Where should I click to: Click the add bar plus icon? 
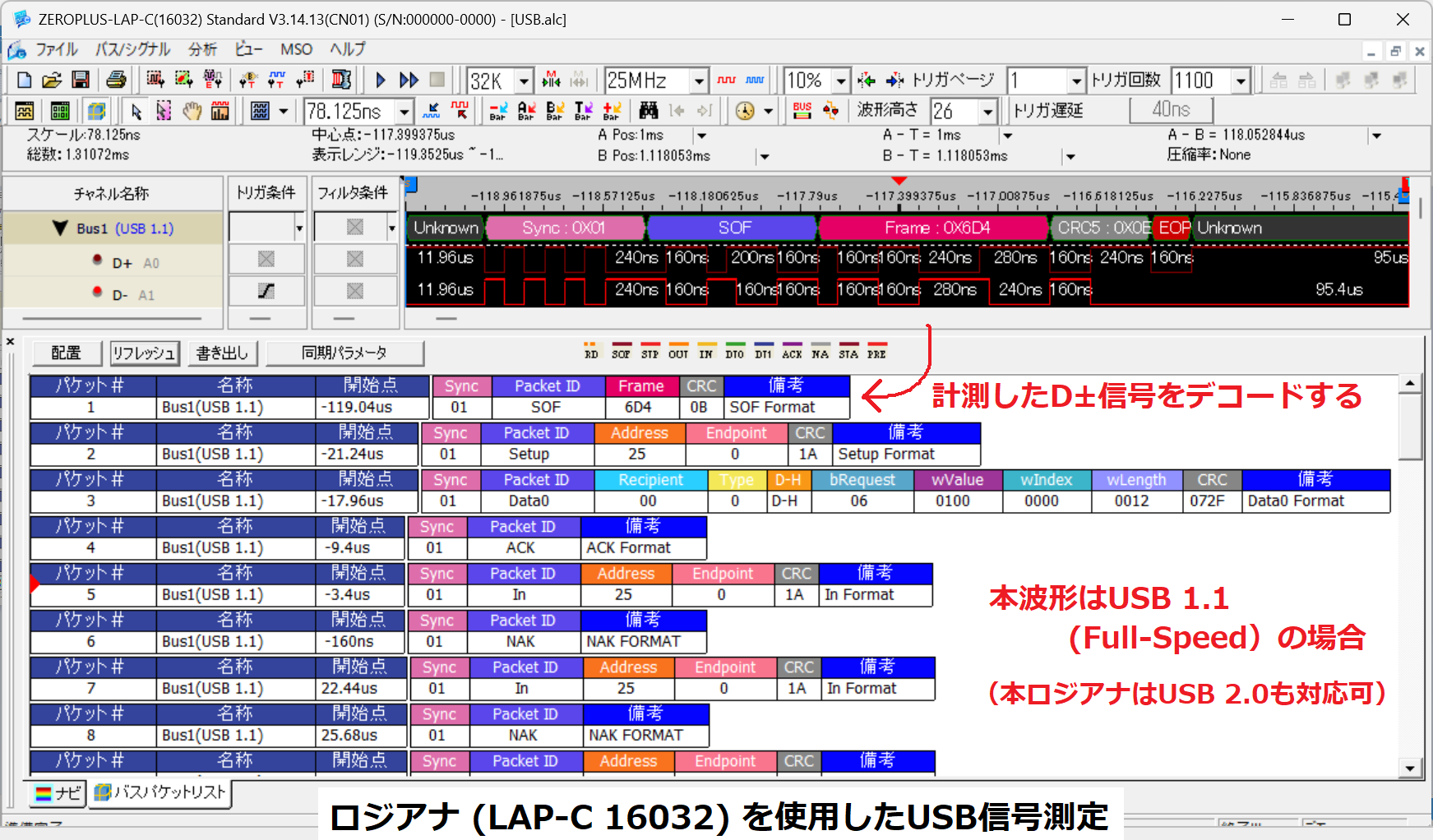pyautogui.click(x=612, y=110)
